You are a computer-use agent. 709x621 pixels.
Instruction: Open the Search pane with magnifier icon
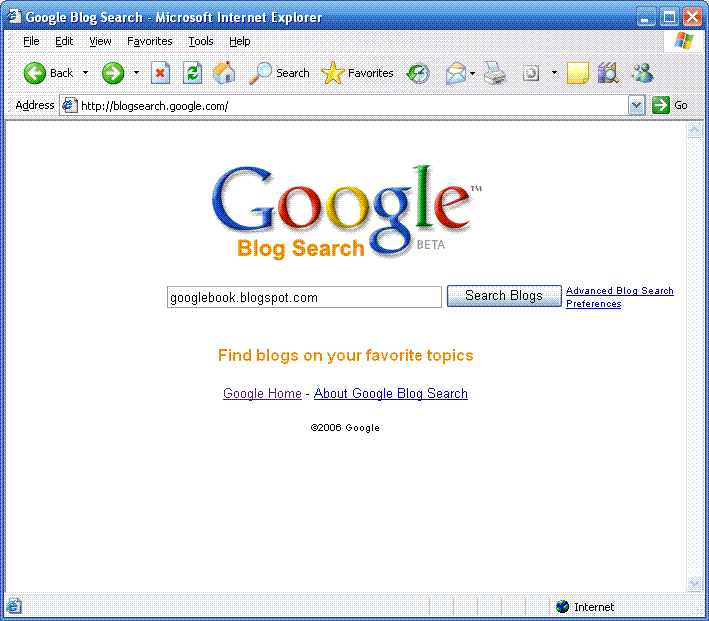point(279,73)
